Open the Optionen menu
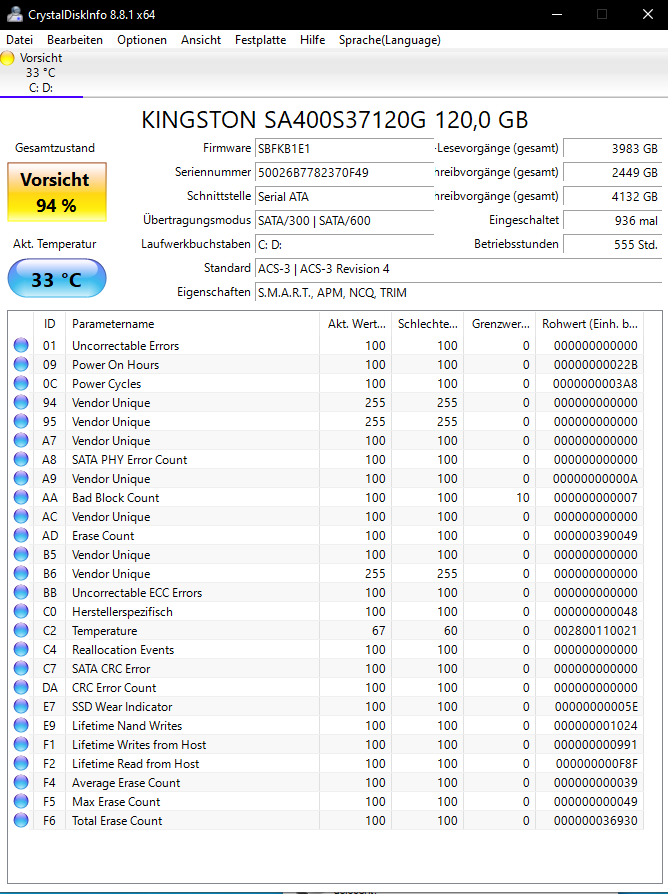The width and height of the screenshot is (668, 894). tap(142, 40)
